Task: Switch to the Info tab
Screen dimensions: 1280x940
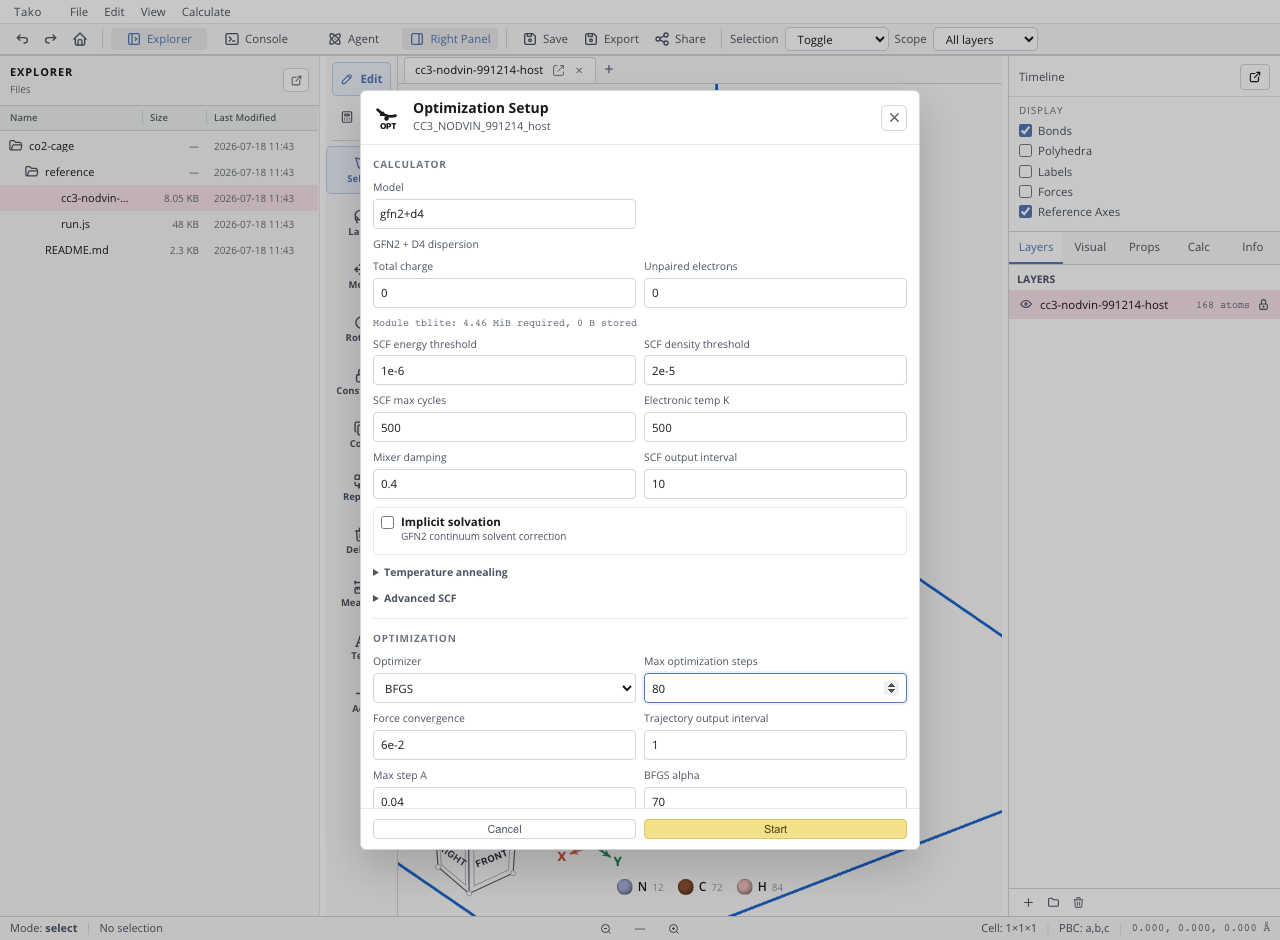Action: point(1252,247)
